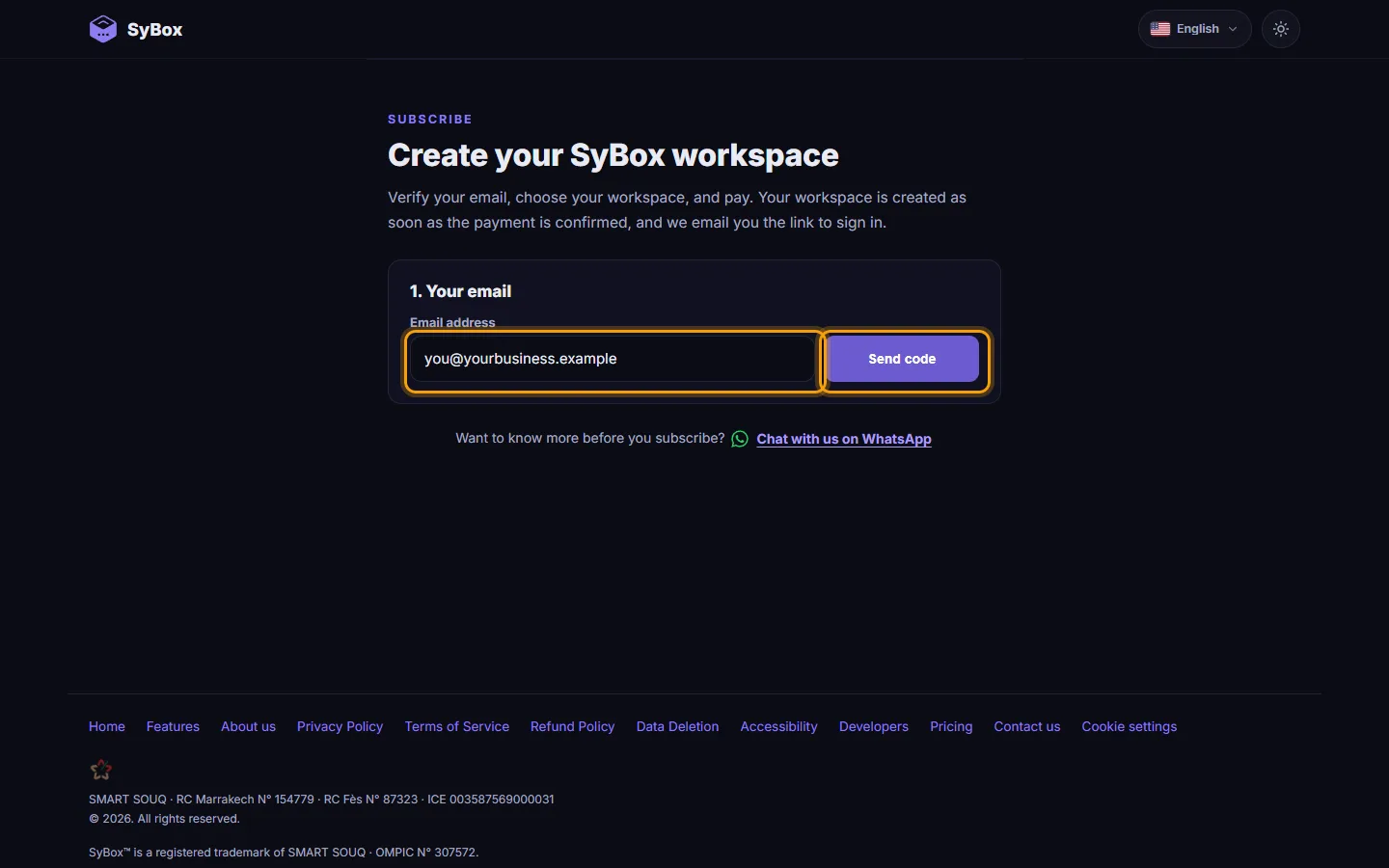Click the SyBox brand name in the header
Image resolution: width=1389 pixels, height=868 pixels.
[x=154, y=29]
